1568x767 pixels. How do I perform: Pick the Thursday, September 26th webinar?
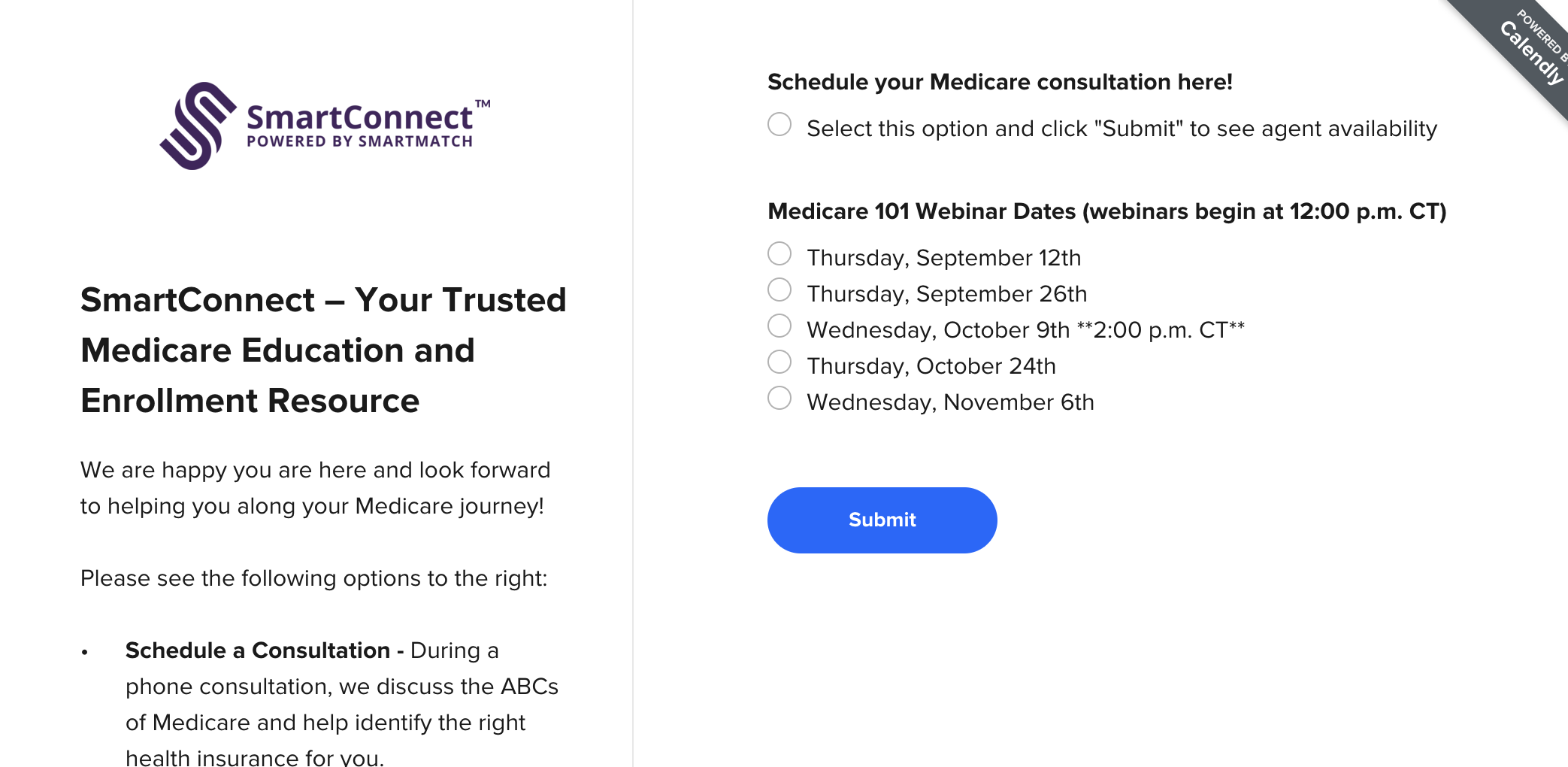tap(779, 290)
